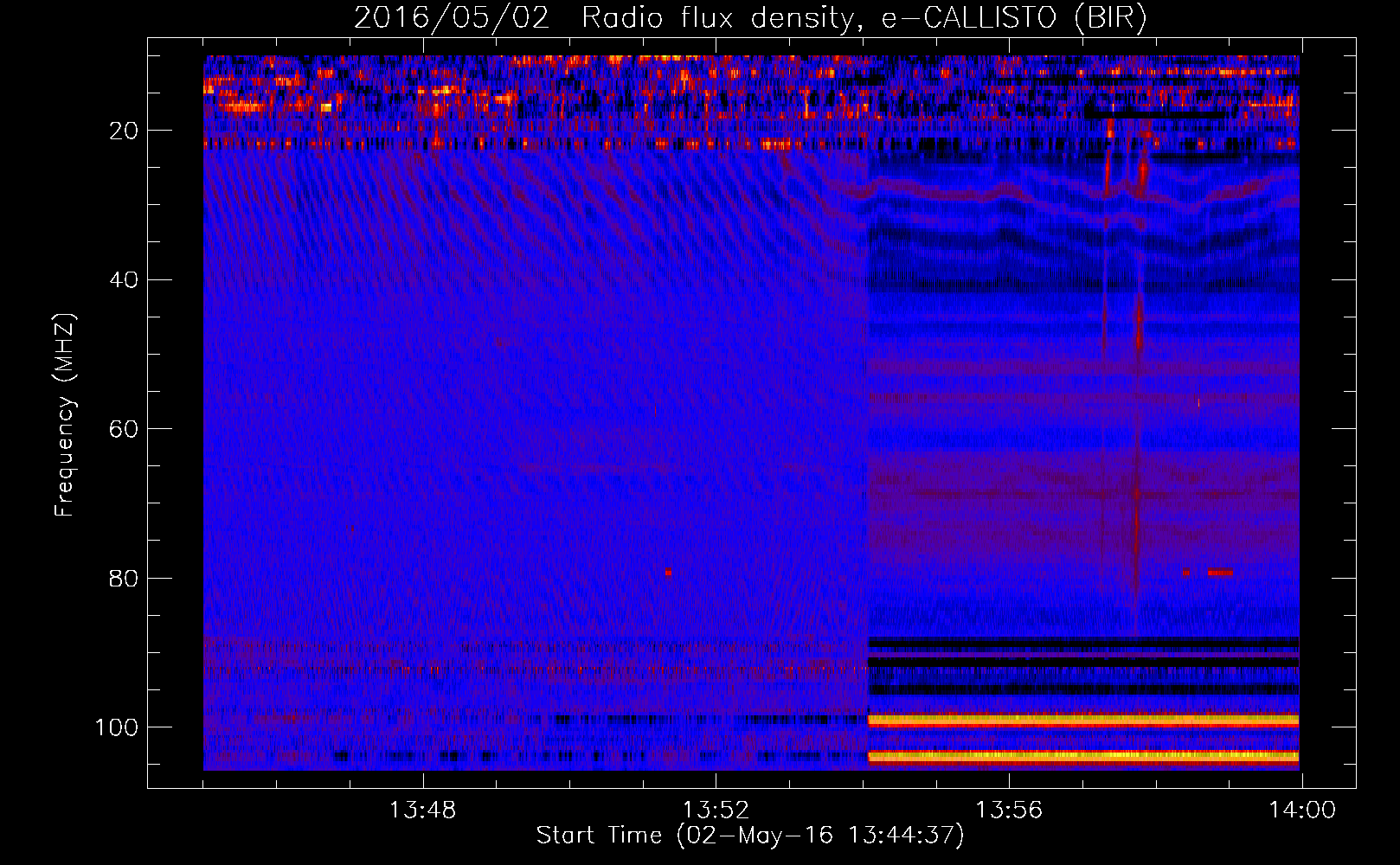Click the 60 frequency tick label
The width and height of the screenshot is (1400, 865).
(x=124, y=429)
